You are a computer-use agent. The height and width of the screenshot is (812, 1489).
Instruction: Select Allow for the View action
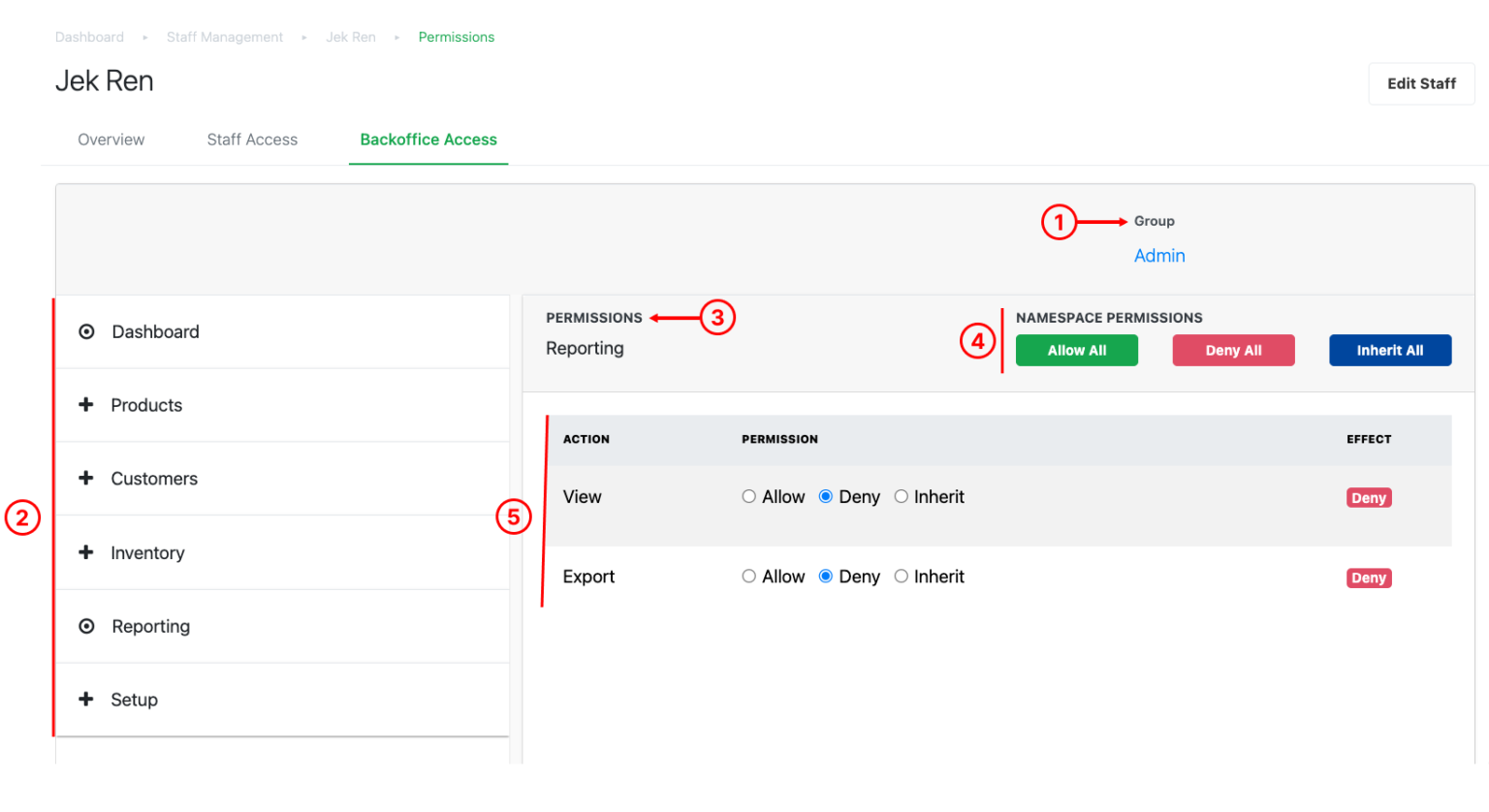(748, 497)
